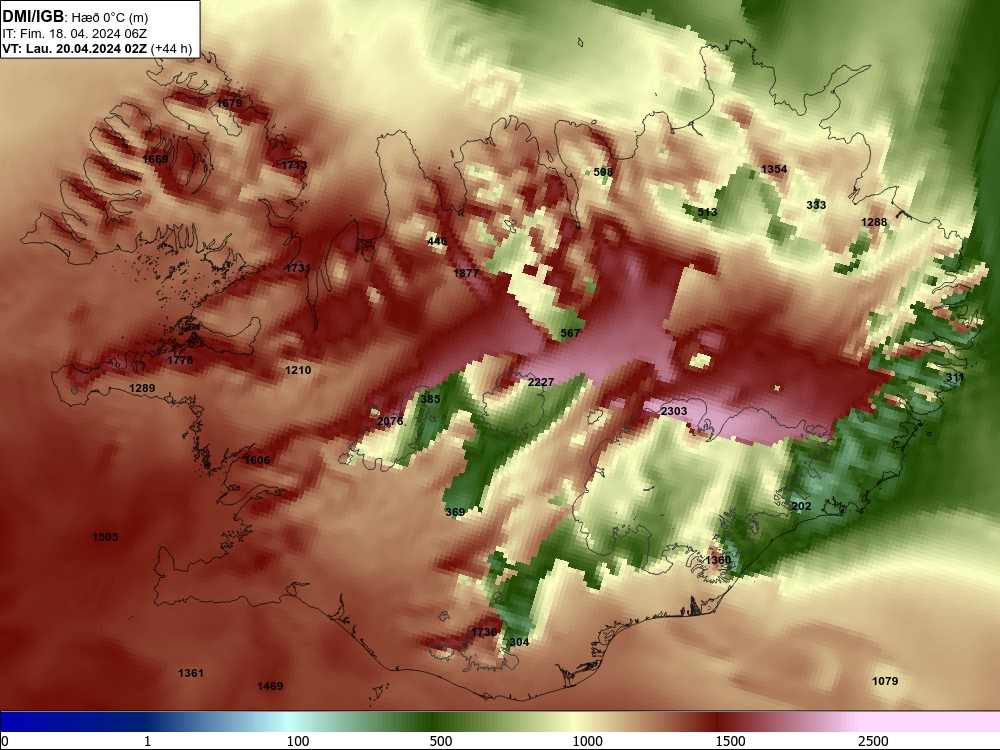This screenshot has height=750, width=1000.
Task: Click the value 1877 on the map
Action: tap(466, 273)
